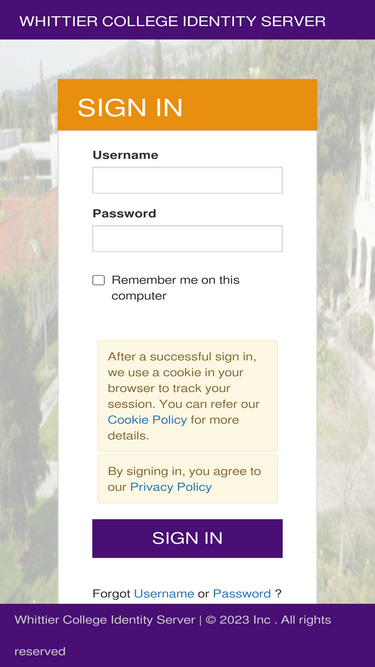Click the reserved text in the footer

[x=40, y=651]
